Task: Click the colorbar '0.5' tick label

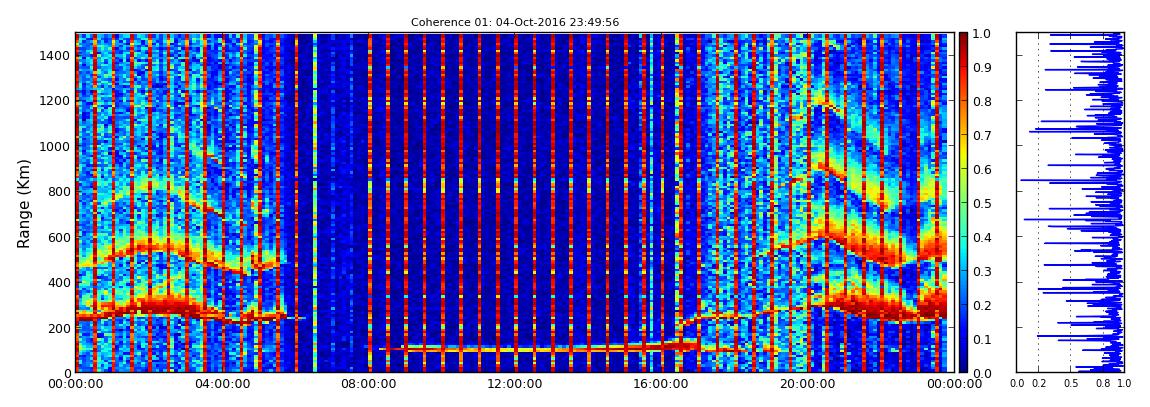Action: pos(981,203)
